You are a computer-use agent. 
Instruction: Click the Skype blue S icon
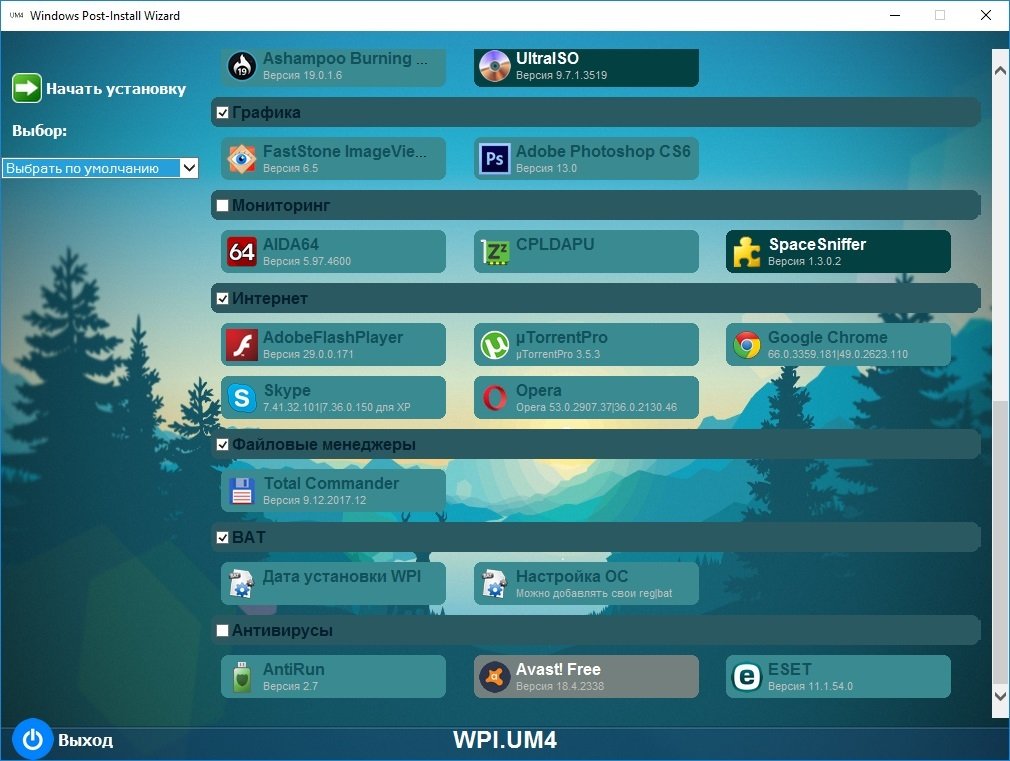click(242, 398)
